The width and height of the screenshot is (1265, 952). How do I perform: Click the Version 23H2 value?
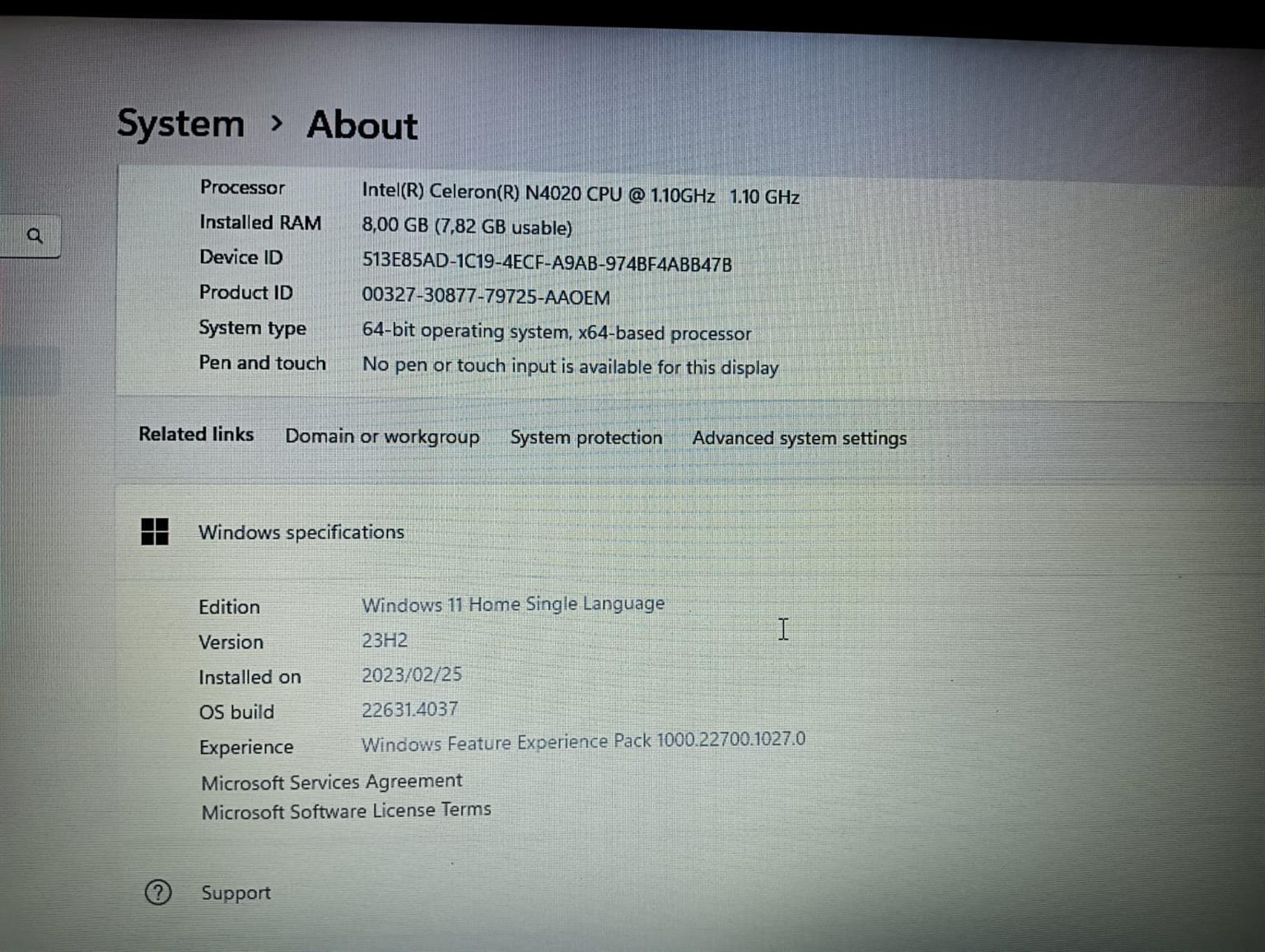pos(385,640)
